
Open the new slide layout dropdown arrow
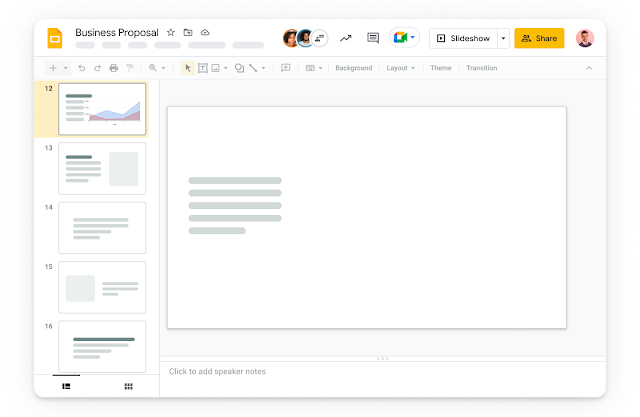65,68
